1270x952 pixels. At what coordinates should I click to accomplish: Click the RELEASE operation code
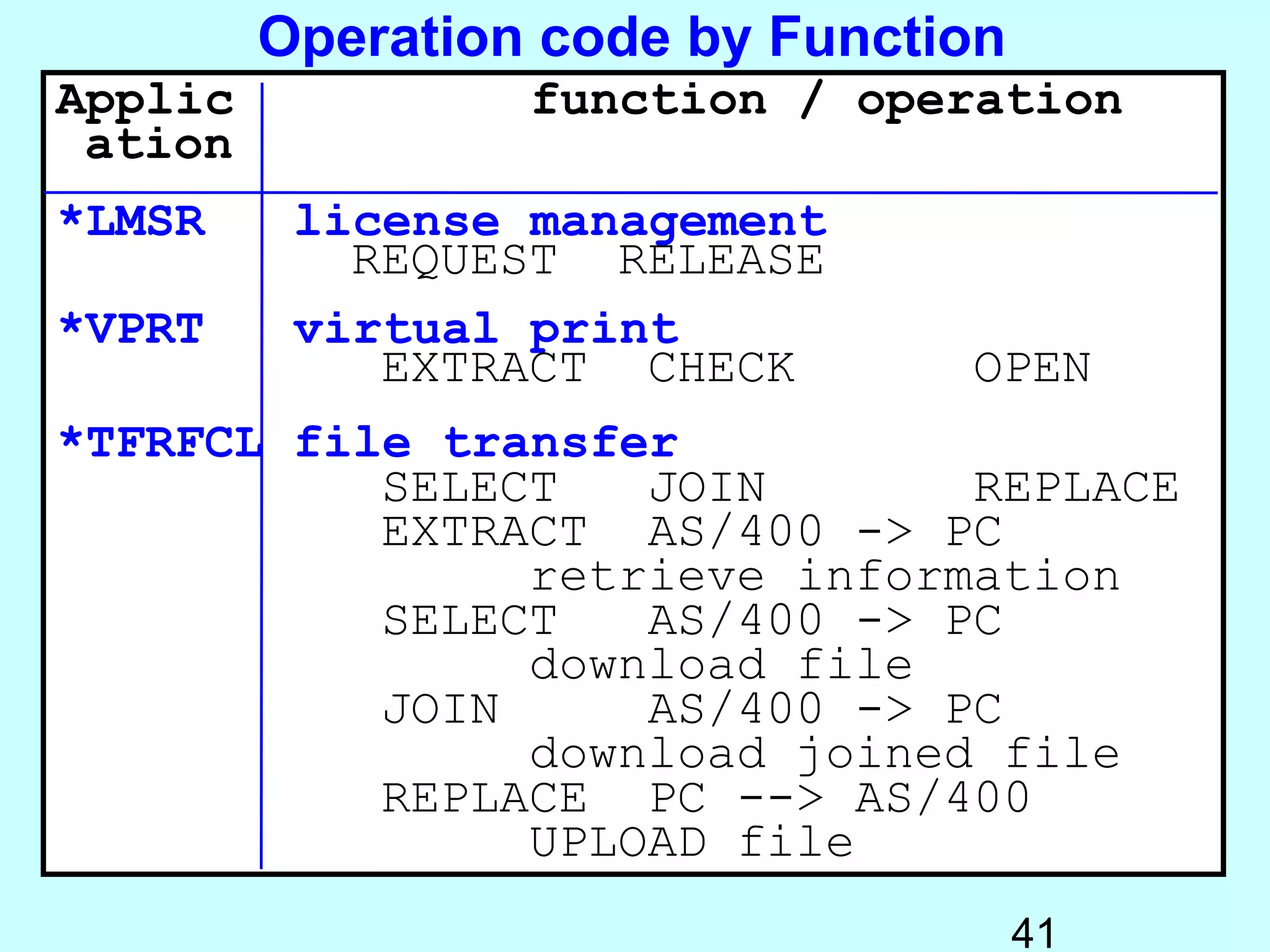(721, 260)
